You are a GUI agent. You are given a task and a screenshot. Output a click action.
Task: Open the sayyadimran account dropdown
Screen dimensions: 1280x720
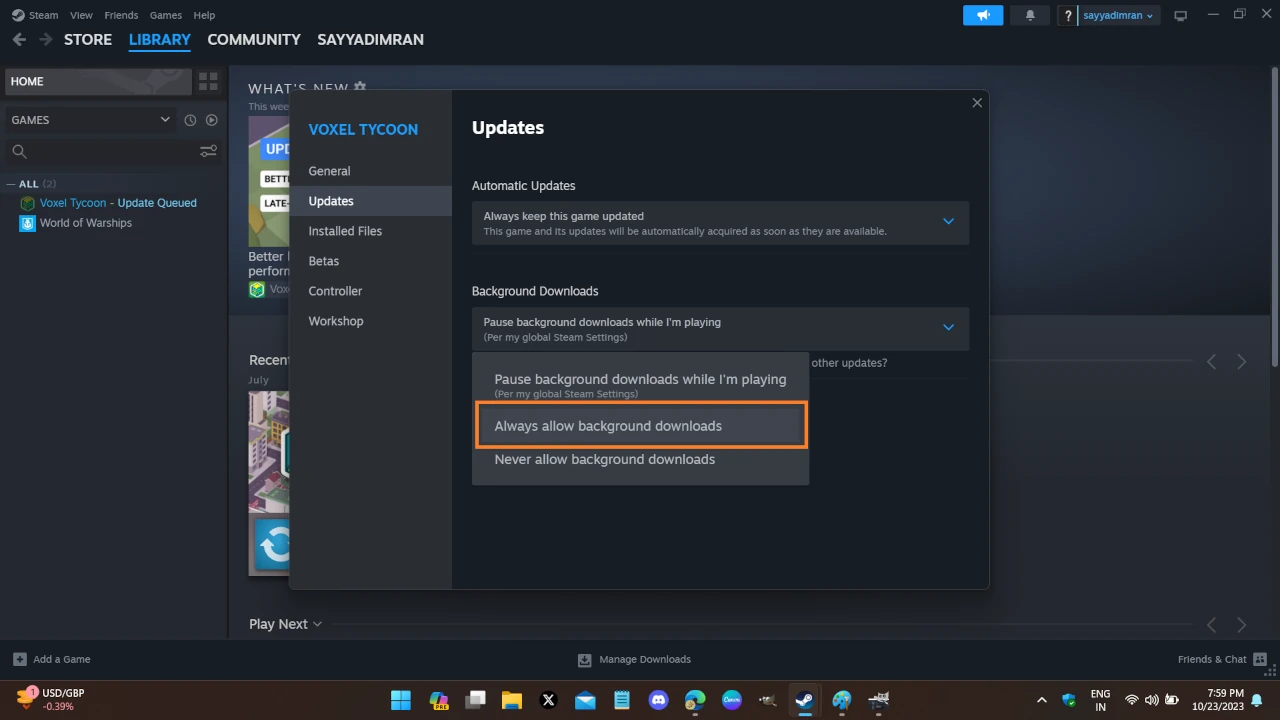click(x=1118, y=15)
